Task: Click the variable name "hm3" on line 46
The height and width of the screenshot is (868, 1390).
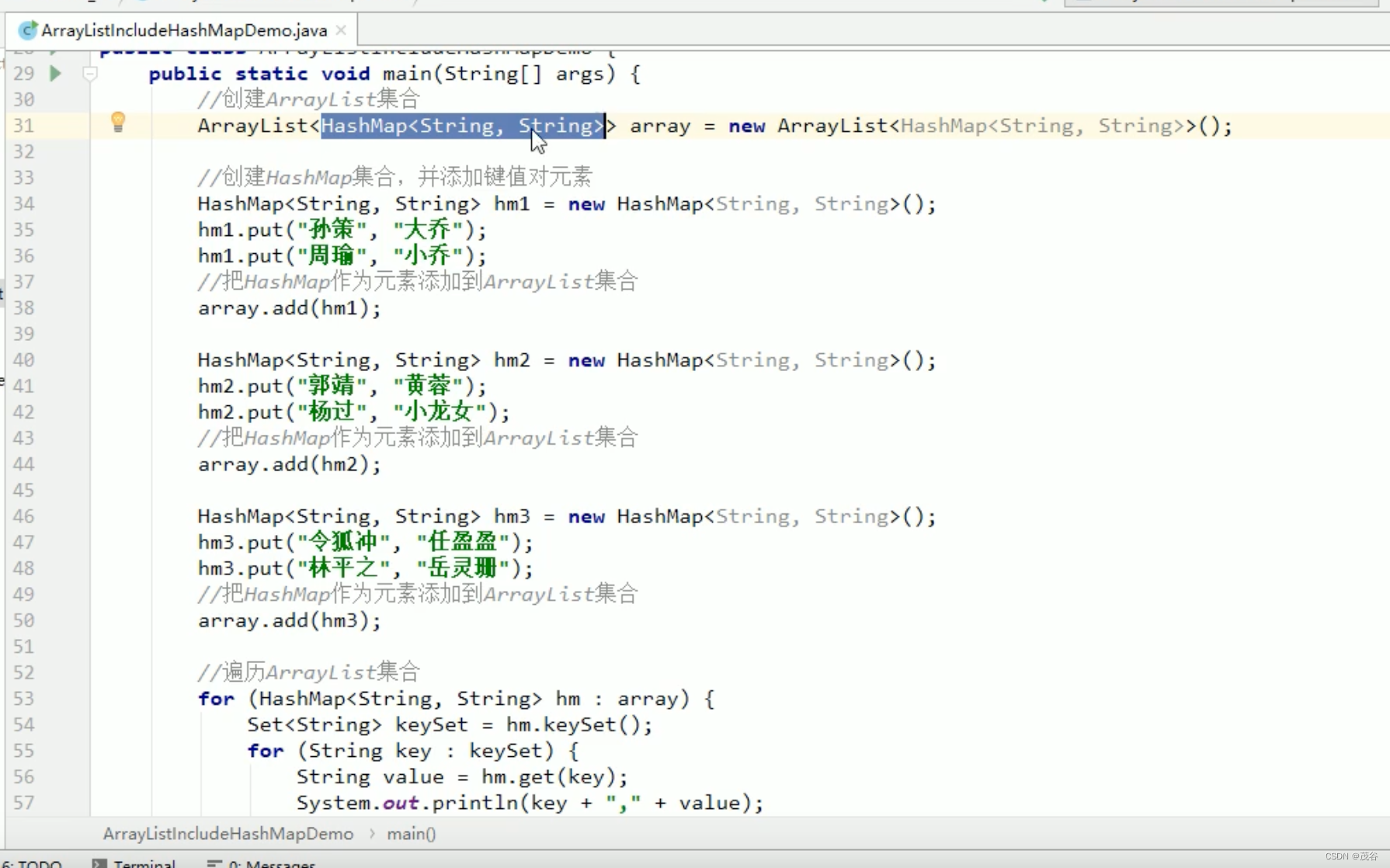Action: [x=512, y=516]
